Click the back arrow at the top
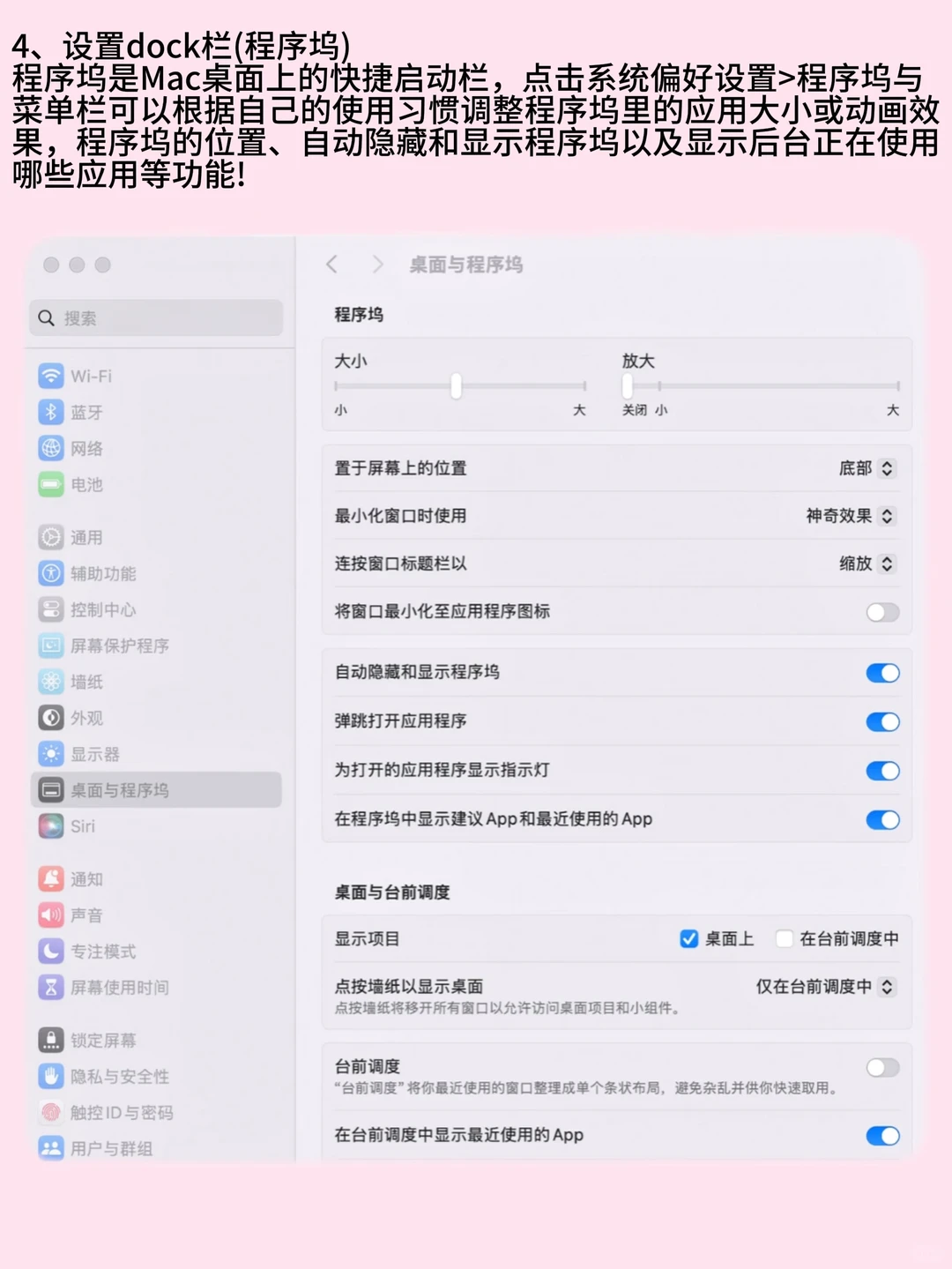Viewport: 952px width, 1269px height. [332, 265]
